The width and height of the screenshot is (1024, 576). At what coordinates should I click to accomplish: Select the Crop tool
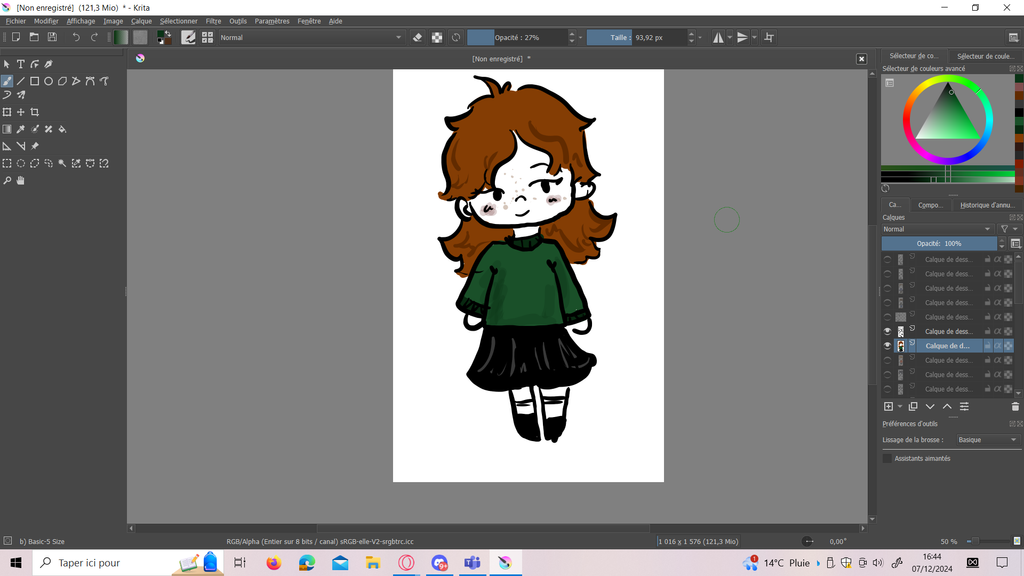click(x=34, y=112)
